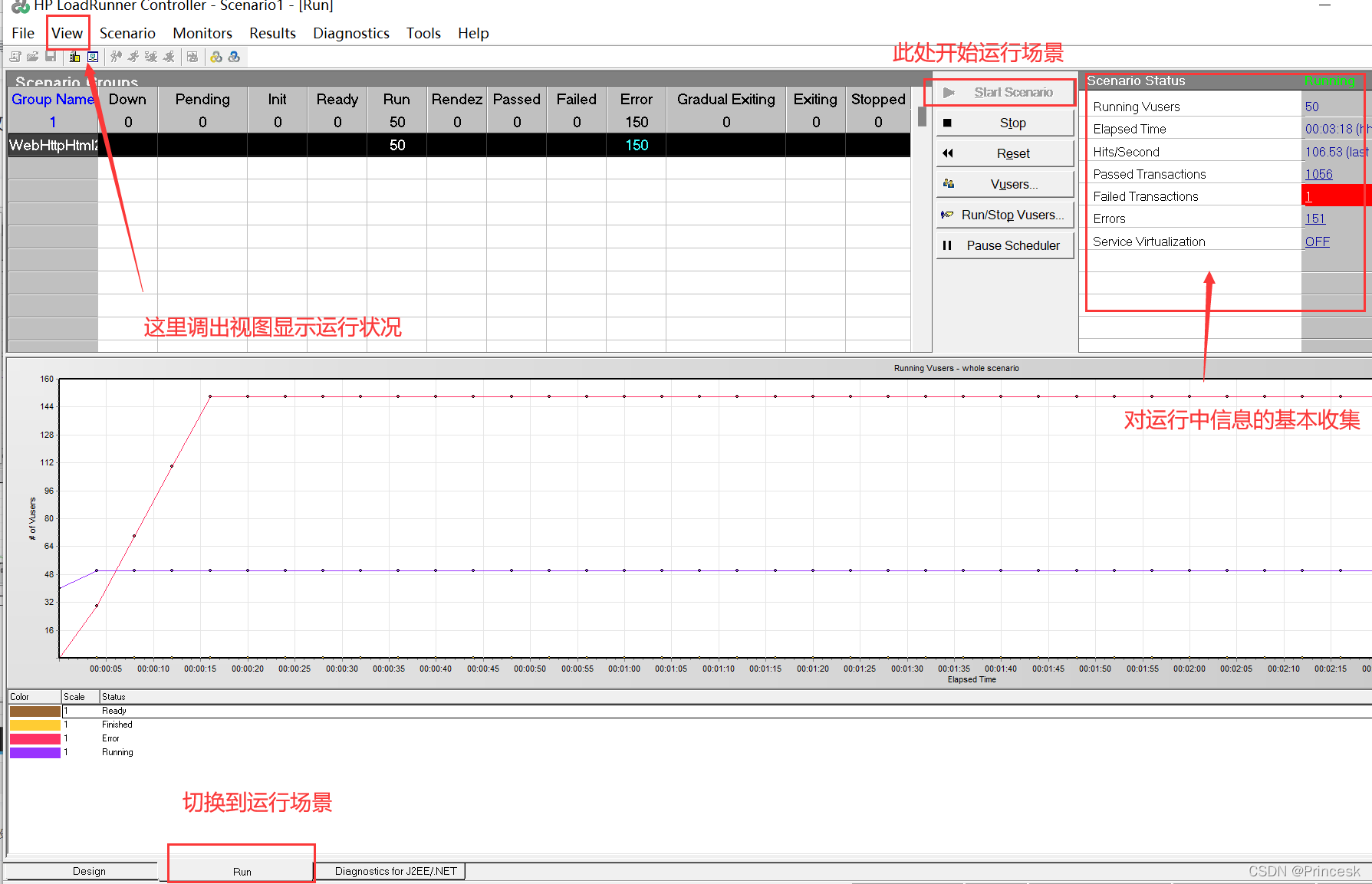Screen dimensions: 1372x884
Task: Select the pink Error color swatch
Action: point(35,738)
